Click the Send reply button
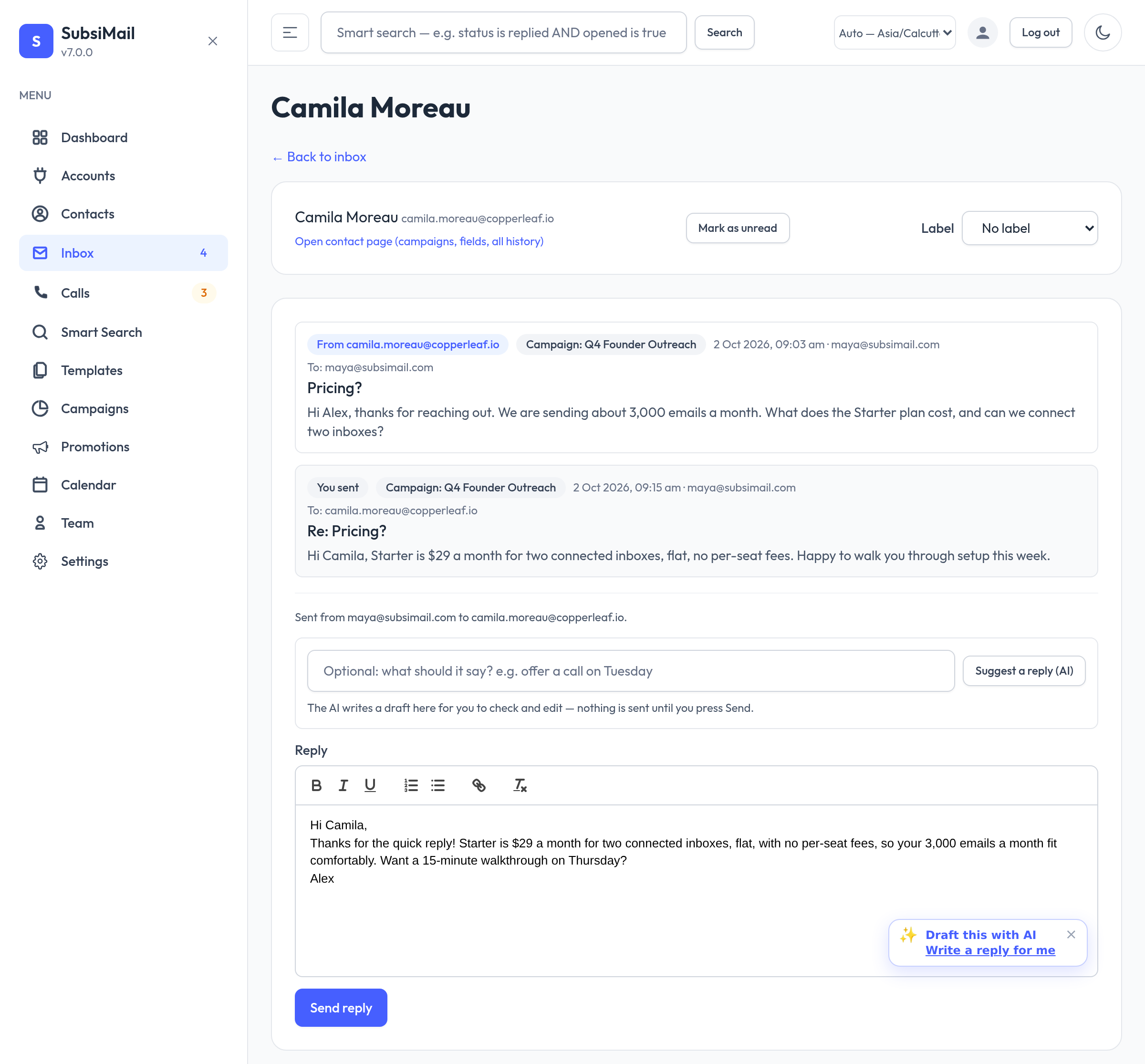This screenshot has height=1064, width=1145. (341, 1008)
